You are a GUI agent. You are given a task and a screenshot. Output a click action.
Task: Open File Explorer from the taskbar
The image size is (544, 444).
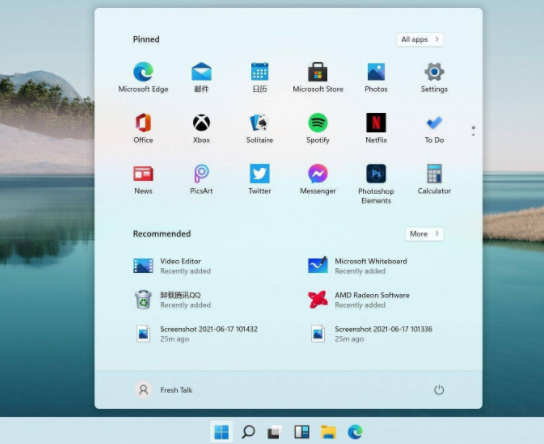click(x=328, y=432)
